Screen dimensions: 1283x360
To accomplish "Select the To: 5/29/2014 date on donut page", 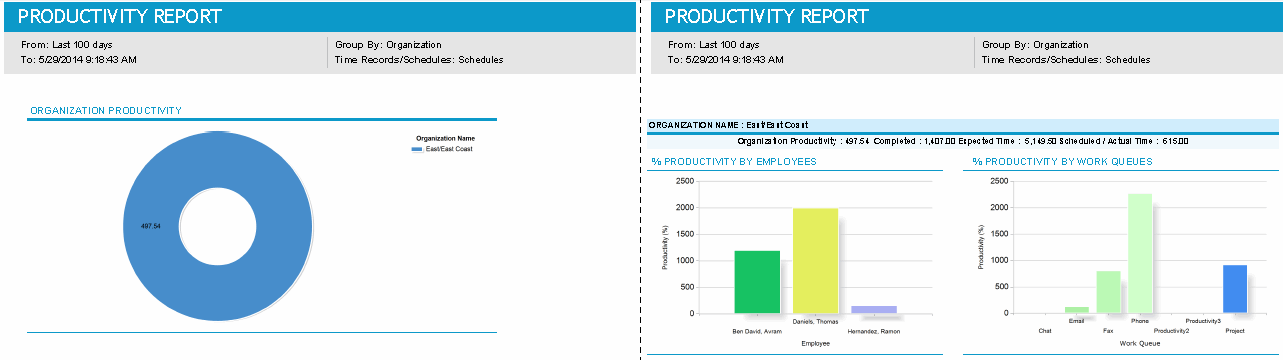I will pyautogui.click(x=79, y=60).
